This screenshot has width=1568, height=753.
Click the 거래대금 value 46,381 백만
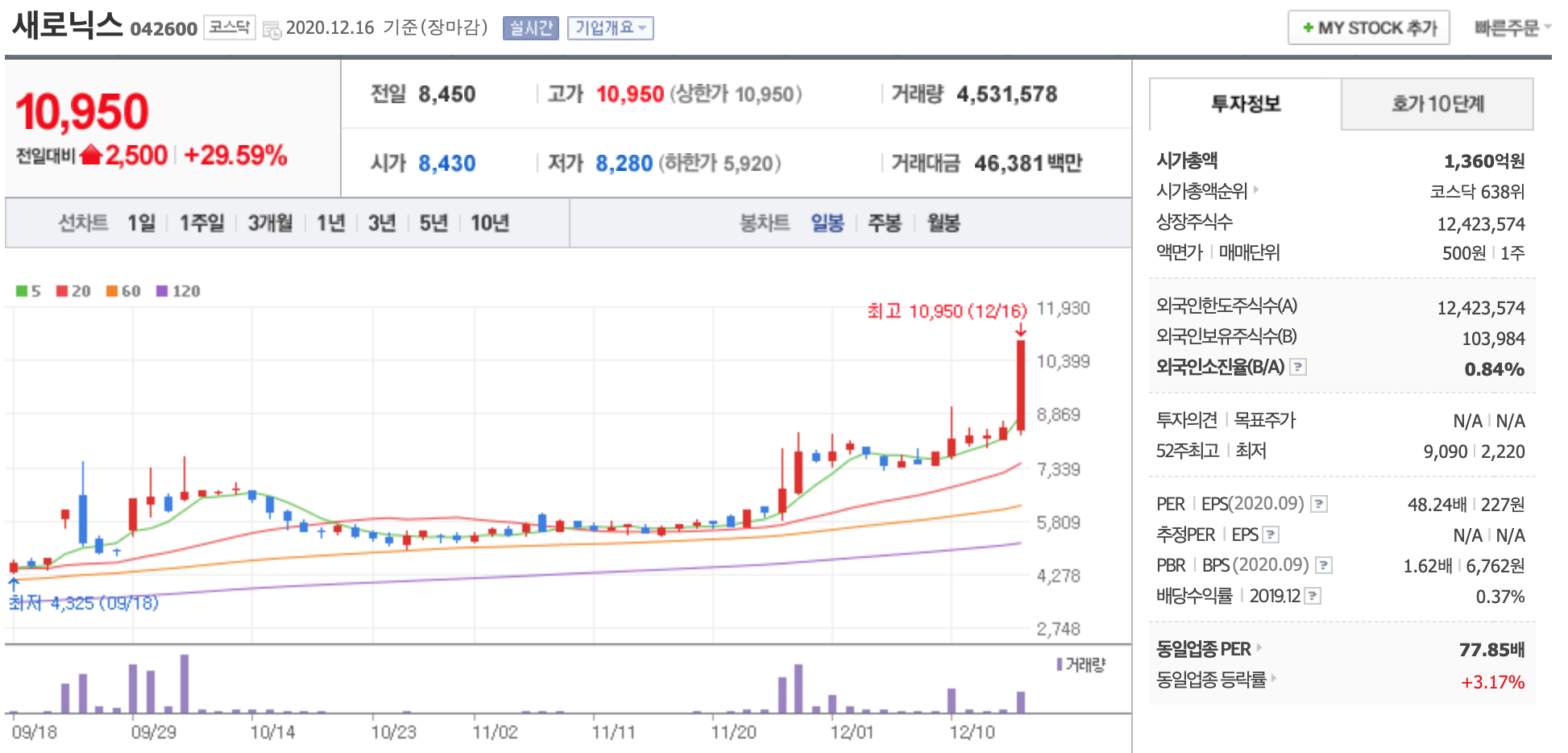click(1028, 164)
